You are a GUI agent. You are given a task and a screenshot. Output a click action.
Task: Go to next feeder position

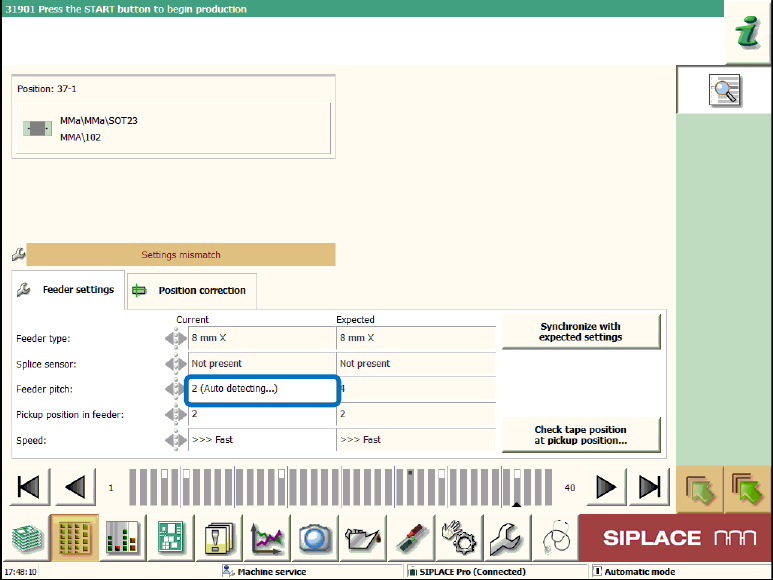coord(606,487)
